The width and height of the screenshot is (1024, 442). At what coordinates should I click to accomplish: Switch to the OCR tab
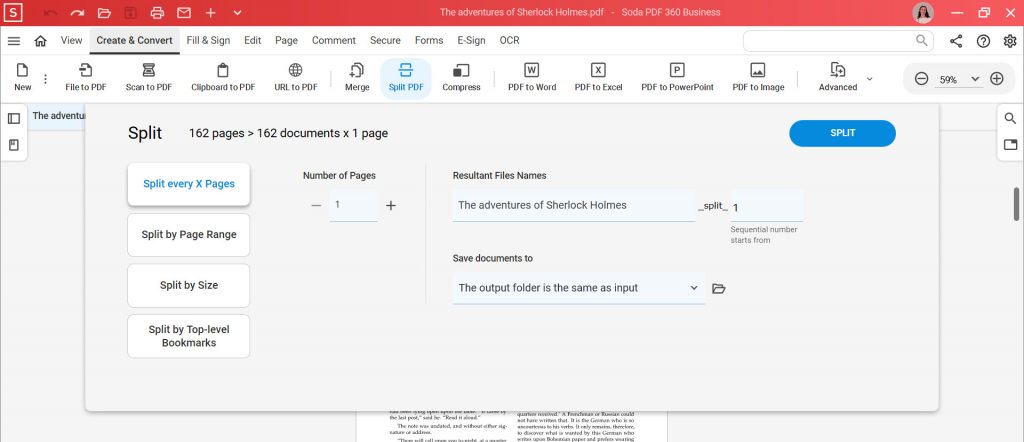pyautogui.click(x=509, y=40)
